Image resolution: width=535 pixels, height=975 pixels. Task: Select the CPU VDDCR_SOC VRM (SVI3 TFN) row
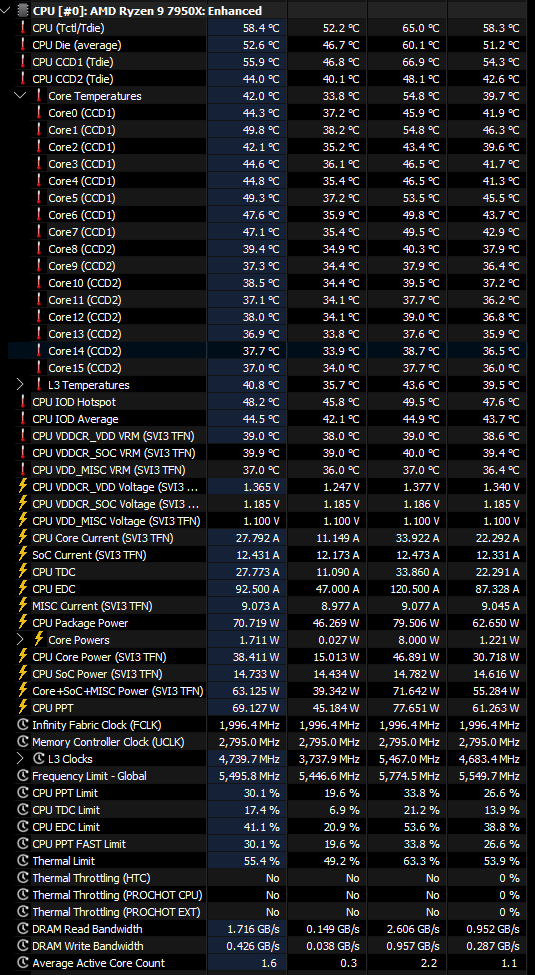point(268,453)
